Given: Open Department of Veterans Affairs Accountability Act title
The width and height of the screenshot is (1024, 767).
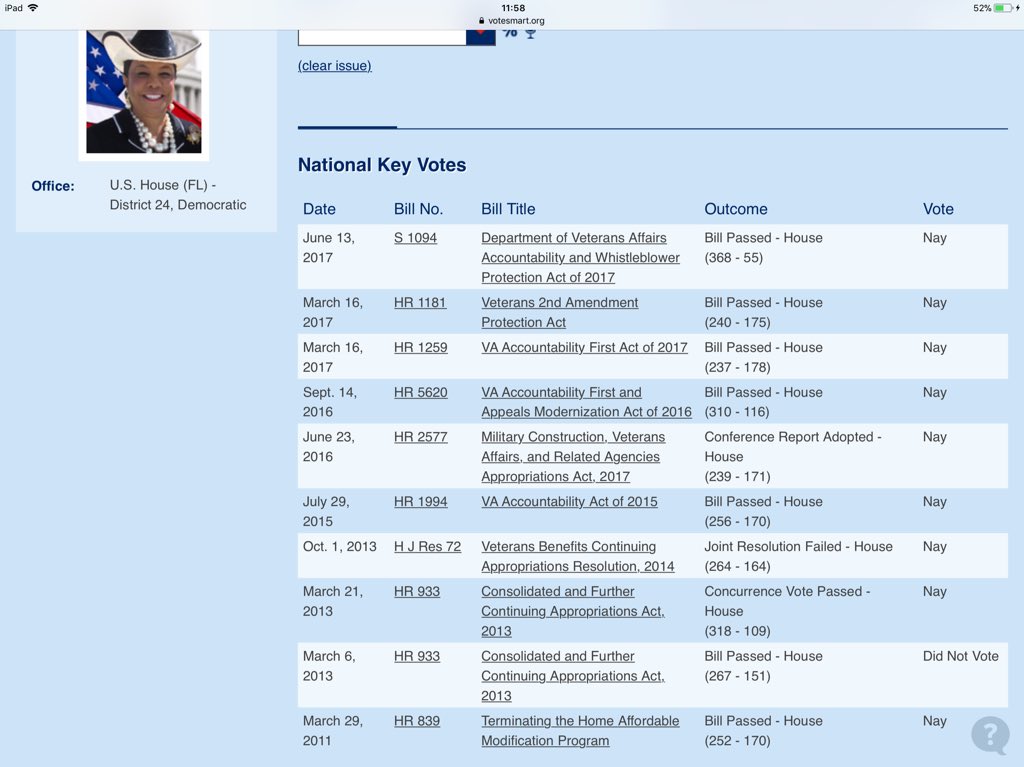Looking at the screenshot, I should click(581, 257).
